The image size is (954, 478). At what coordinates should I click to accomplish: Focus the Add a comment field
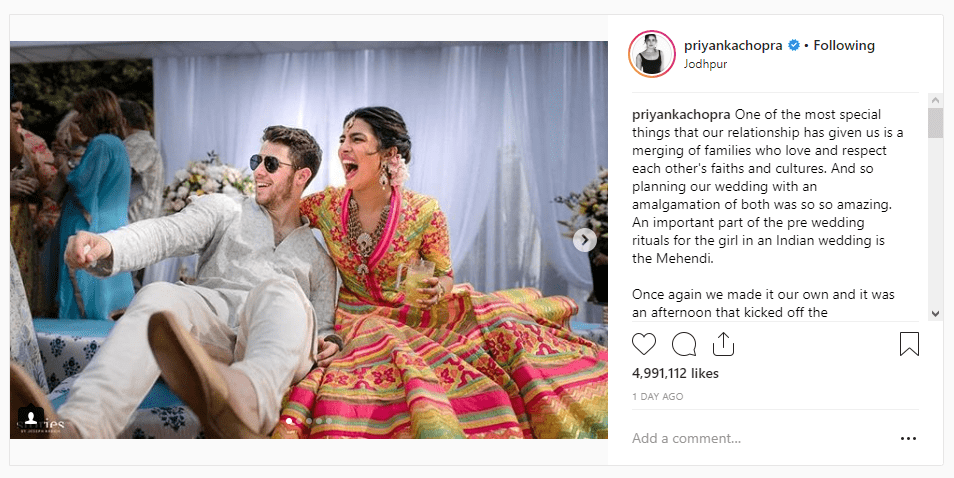click(x=761, y=438)
